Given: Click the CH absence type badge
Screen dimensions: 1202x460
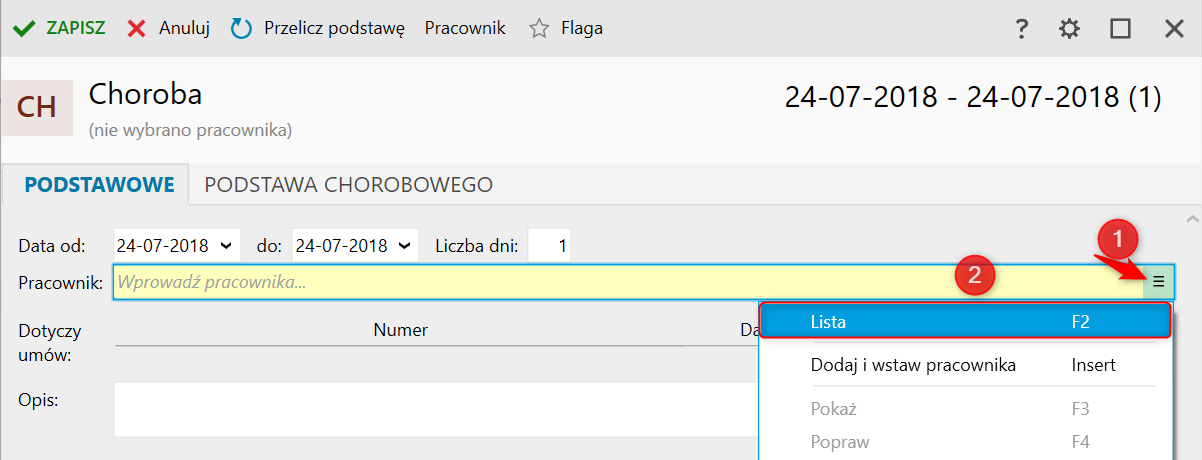Looking at the screenshot, I should [x=37, y=107].
